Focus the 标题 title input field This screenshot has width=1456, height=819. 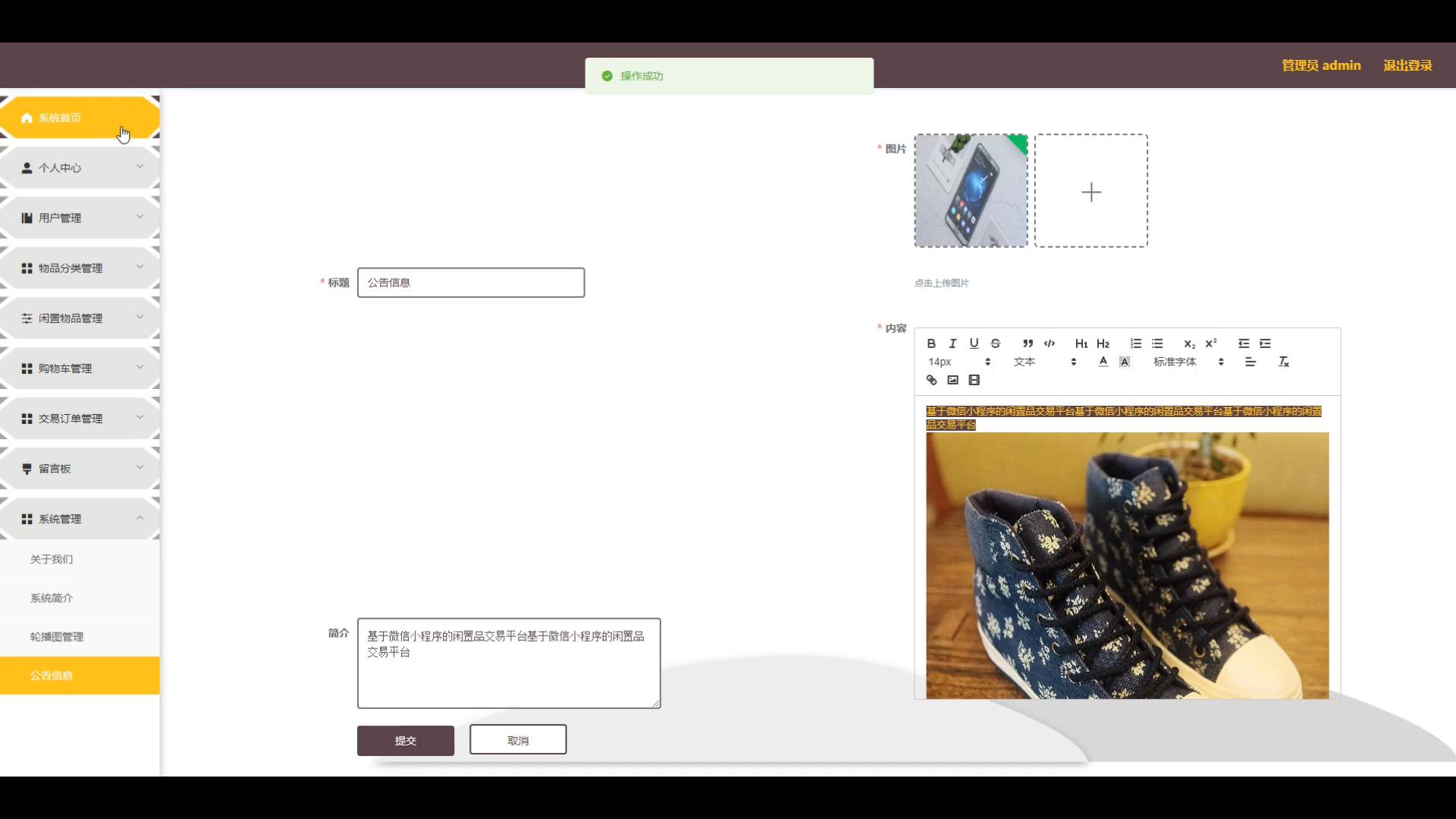[x=471, y=282]
